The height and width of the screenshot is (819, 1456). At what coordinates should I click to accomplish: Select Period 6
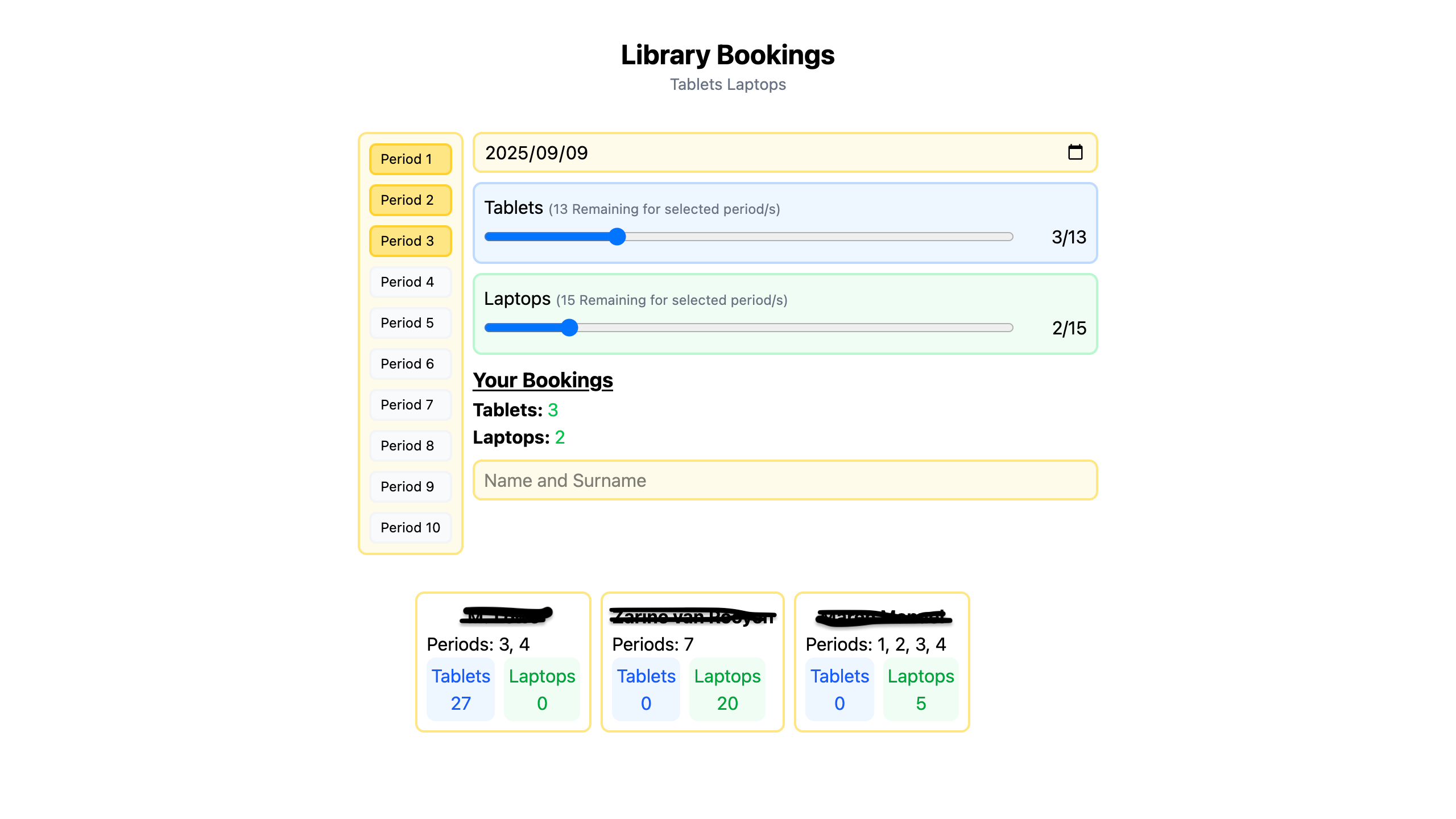(x=410, y=363)
